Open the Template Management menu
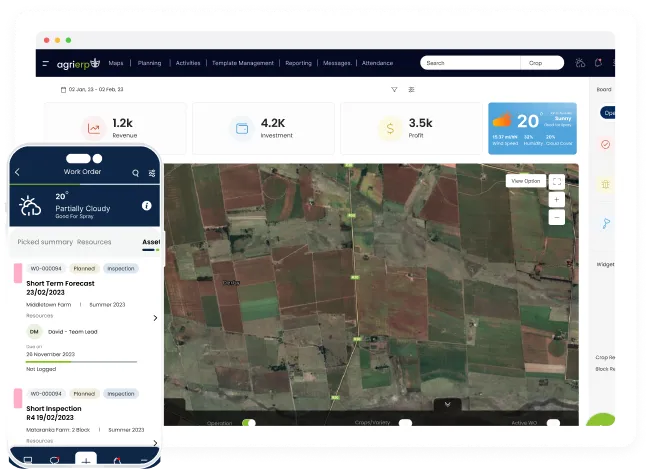 click(243, 63)
